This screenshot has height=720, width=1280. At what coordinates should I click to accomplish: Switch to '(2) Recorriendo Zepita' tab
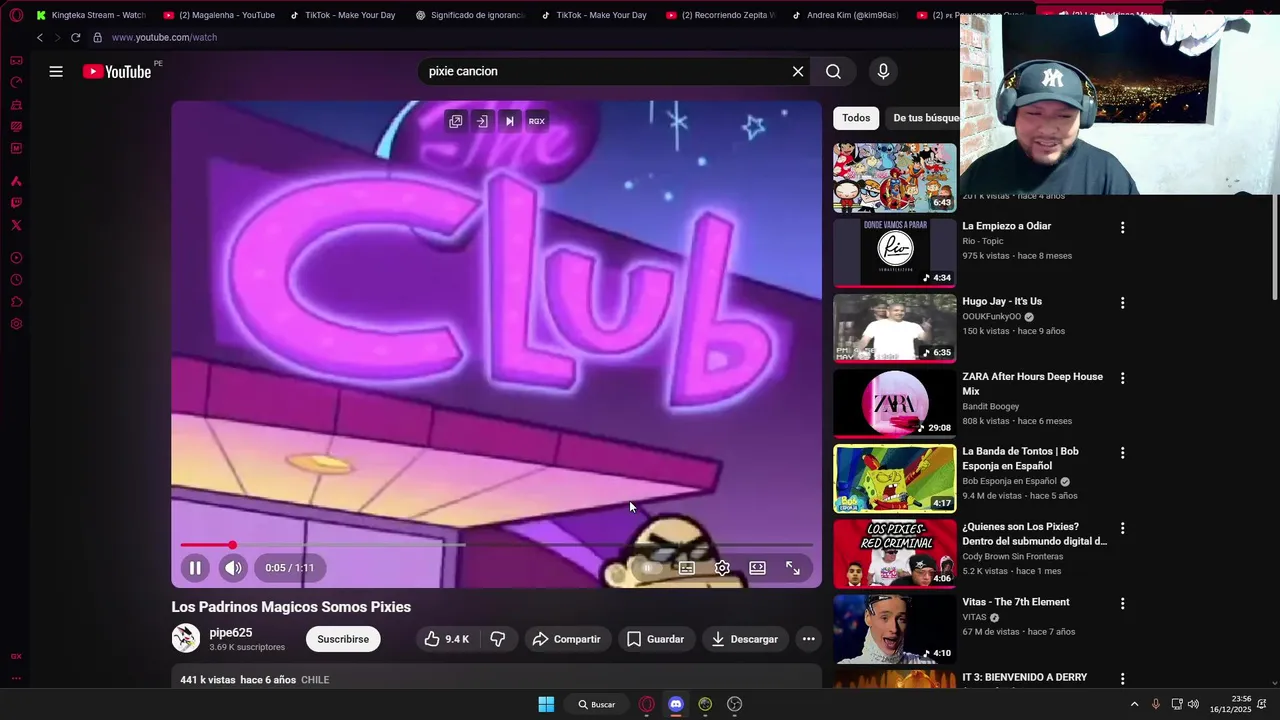pyautogui.click(x=720, y=15)
